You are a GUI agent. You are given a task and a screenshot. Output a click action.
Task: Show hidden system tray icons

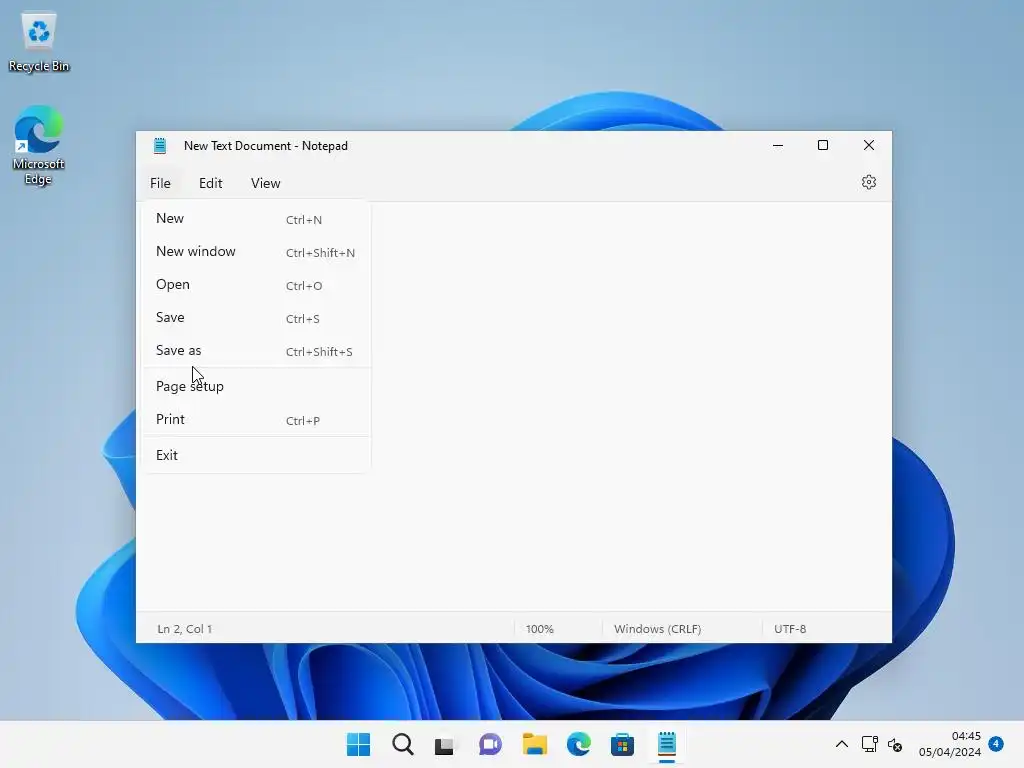click(x=842, y=744)
